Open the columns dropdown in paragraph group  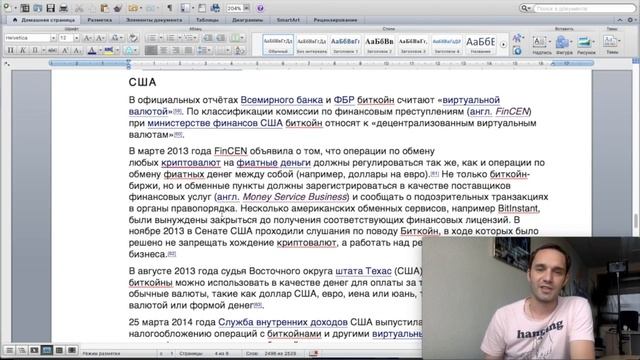(237, 38)
